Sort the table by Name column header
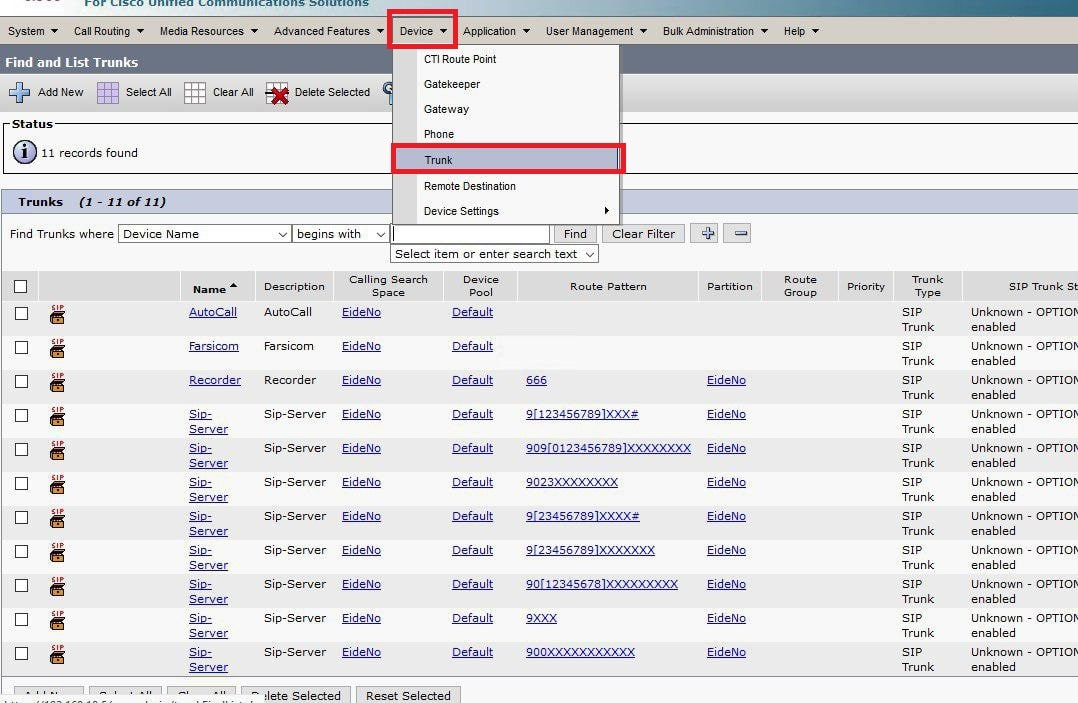1078x703 pixels. click(209, 289)
